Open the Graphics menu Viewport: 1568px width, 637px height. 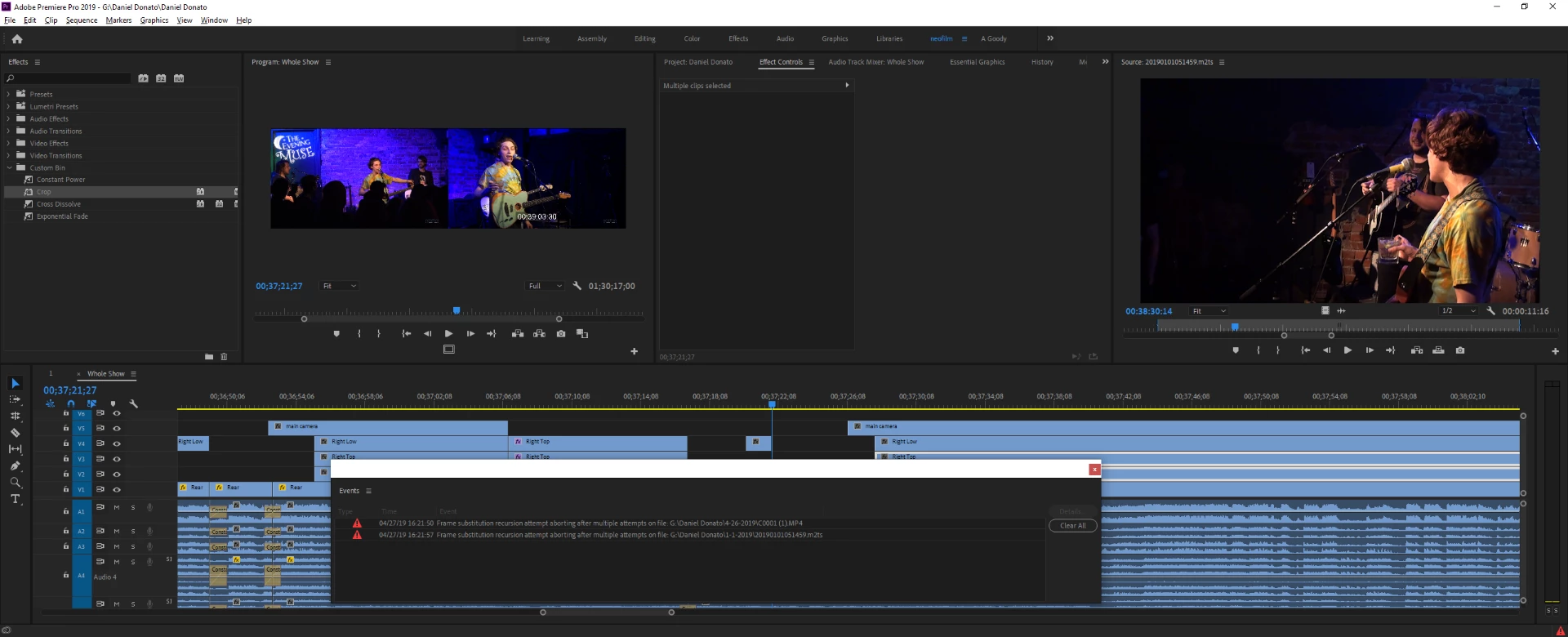pos(154,20)
